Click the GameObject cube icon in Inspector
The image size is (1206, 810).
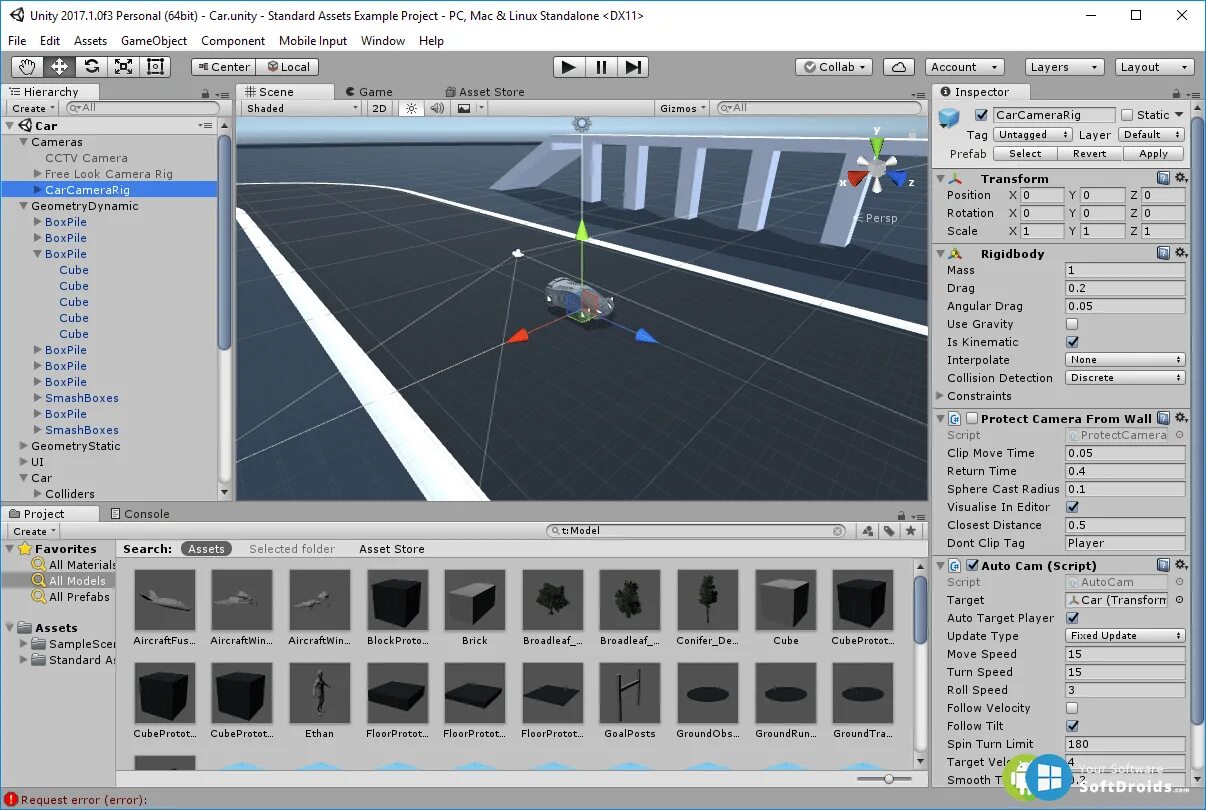coord(949,119)
